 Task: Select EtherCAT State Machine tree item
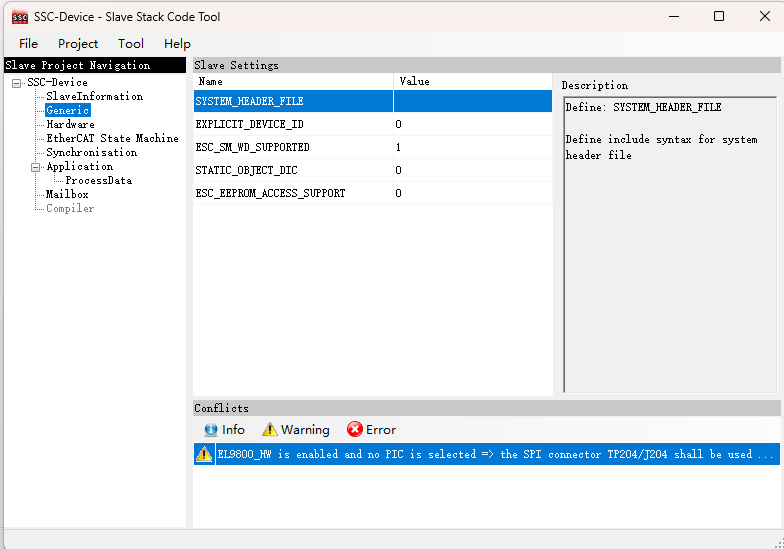pos(112,138)
